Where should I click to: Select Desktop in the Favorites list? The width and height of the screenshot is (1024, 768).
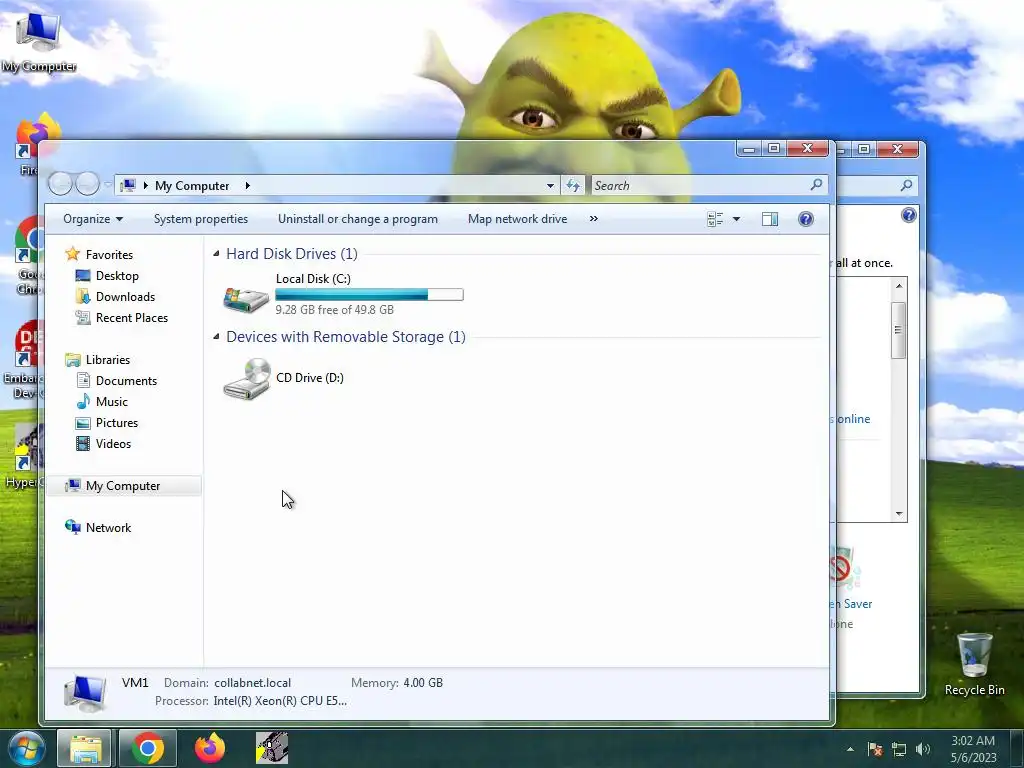coord(117,276)
